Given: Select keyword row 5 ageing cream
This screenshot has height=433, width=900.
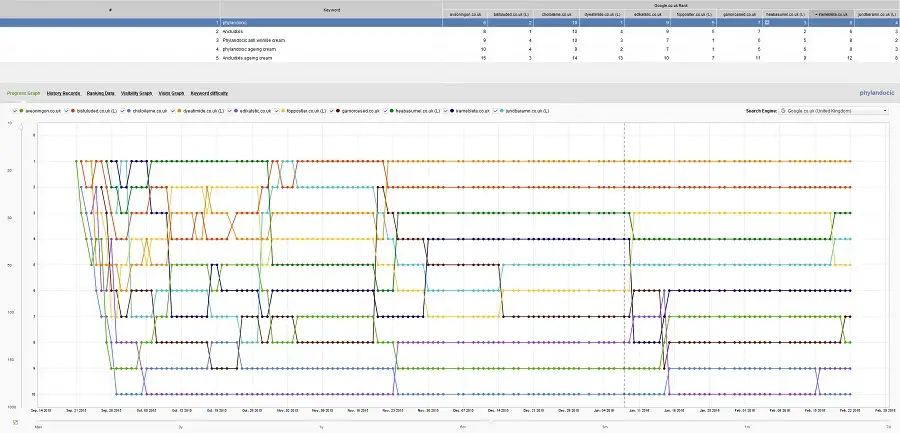Looking at the screenshot, I should [450, 58].
